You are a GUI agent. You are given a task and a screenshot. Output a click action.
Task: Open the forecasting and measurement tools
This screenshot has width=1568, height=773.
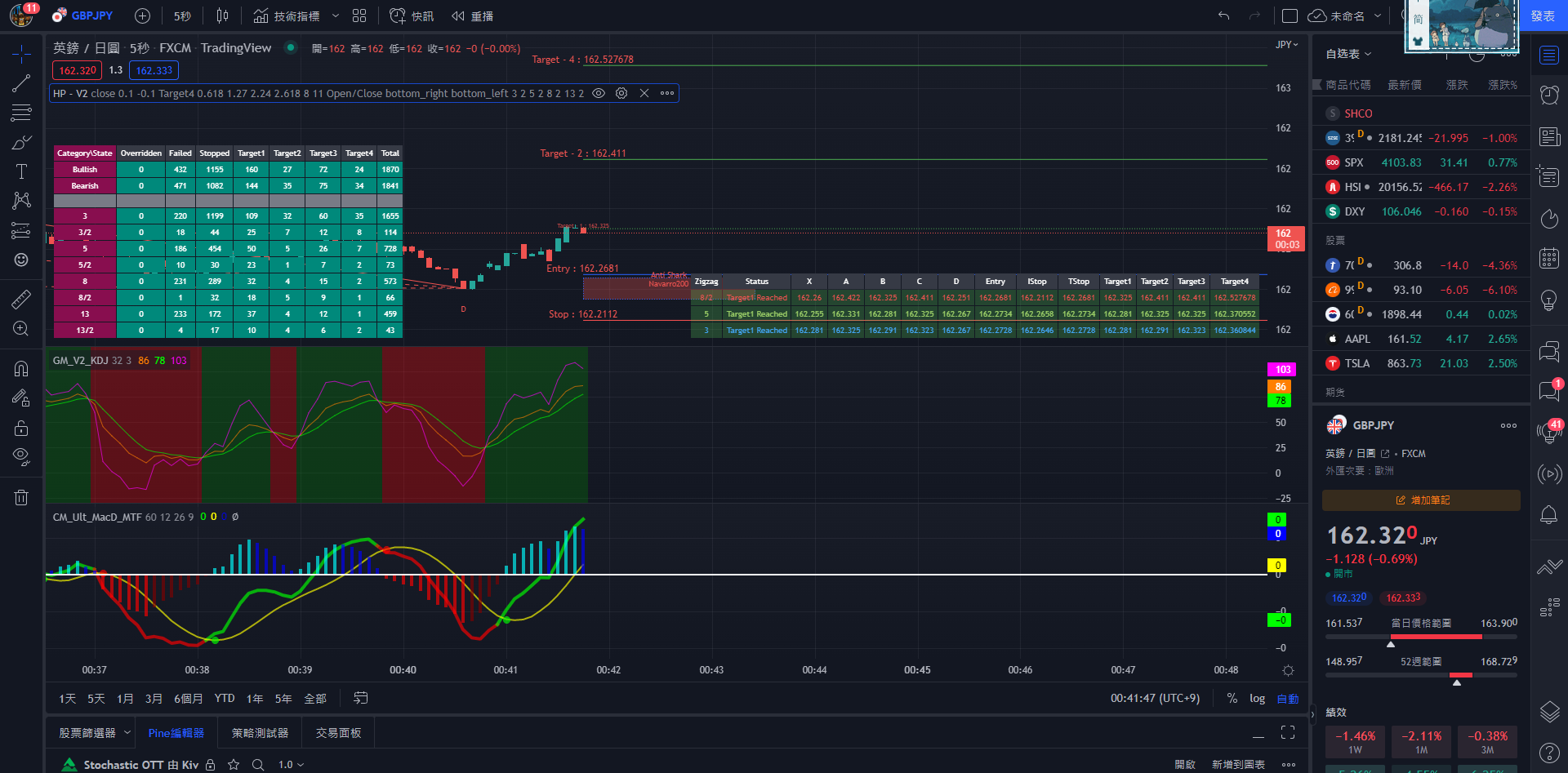(x=21, y=230)
